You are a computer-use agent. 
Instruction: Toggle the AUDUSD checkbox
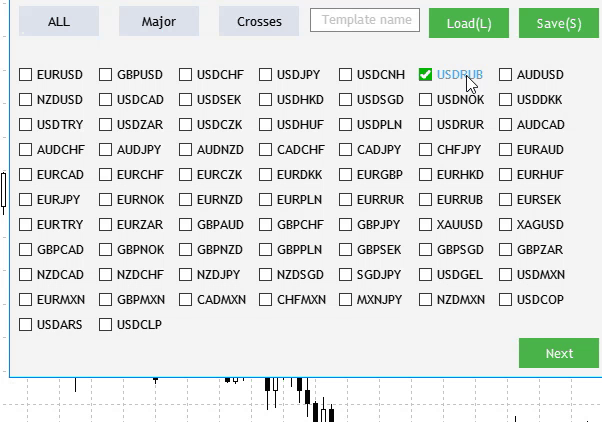506,75
